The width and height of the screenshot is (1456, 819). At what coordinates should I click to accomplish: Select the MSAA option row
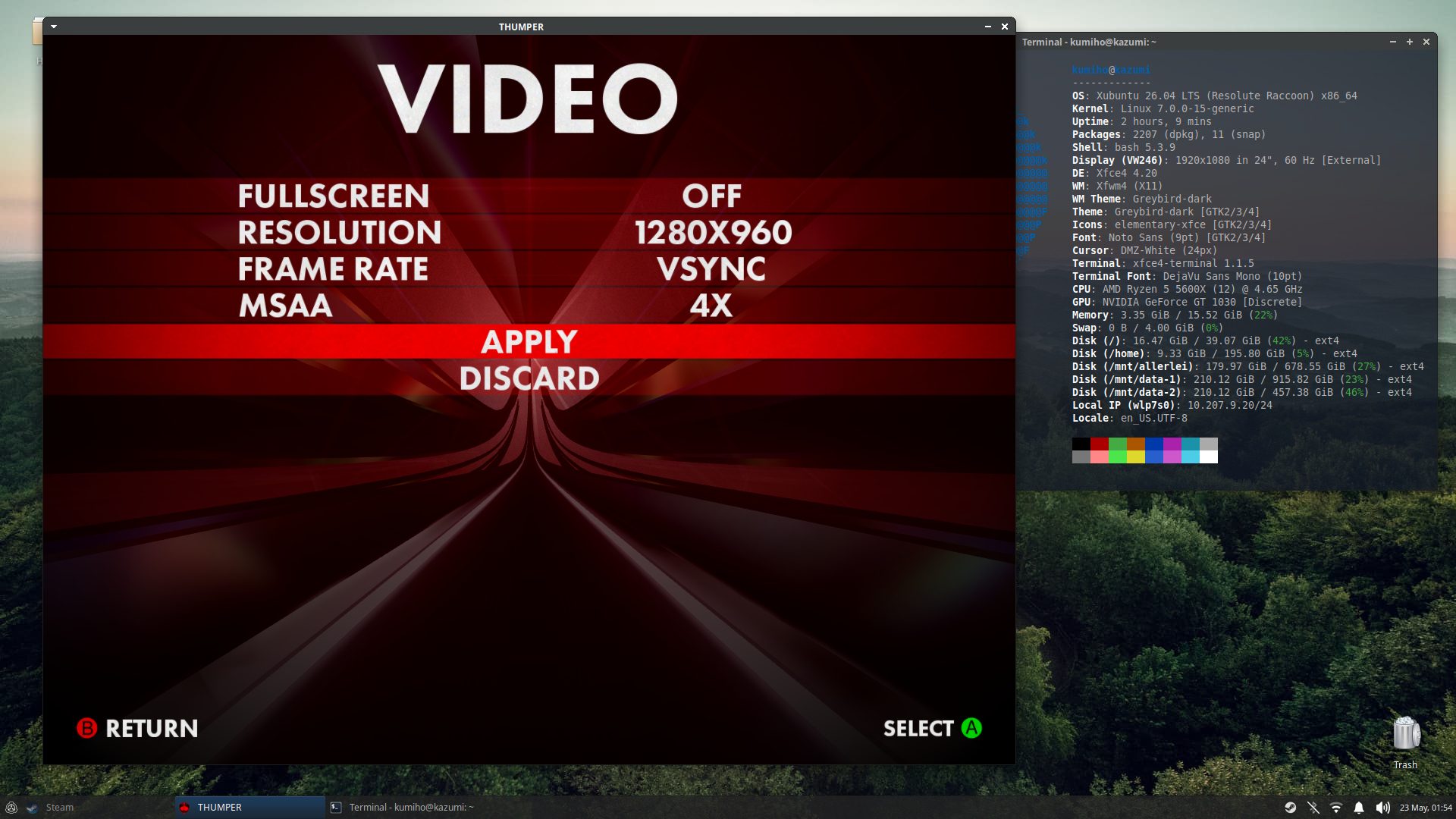tap(529, 305)
